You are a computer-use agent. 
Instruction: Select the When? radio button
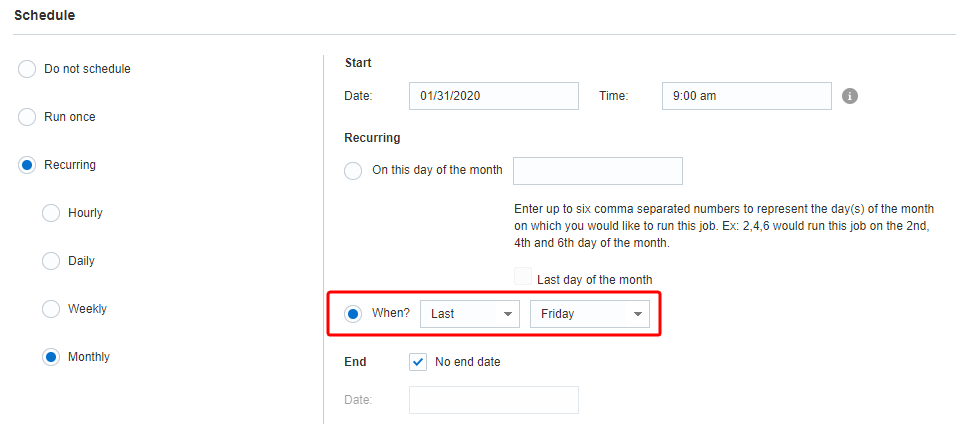353,314
